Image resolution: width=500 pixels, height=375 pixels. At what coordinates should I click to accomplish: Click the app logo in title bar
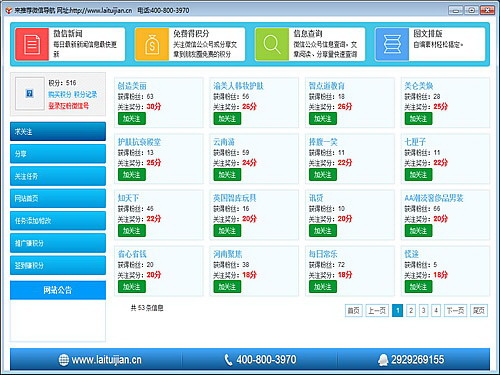click(9, 10)
